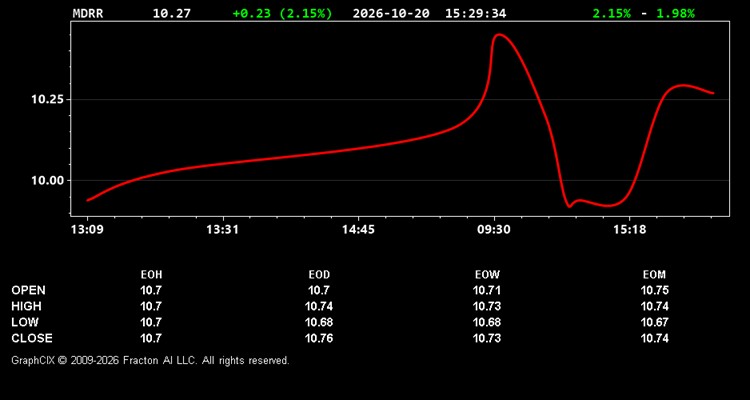The image size is (750, 400).
Task: Select the EOH value in HIGH row
Action: point(151,306)
